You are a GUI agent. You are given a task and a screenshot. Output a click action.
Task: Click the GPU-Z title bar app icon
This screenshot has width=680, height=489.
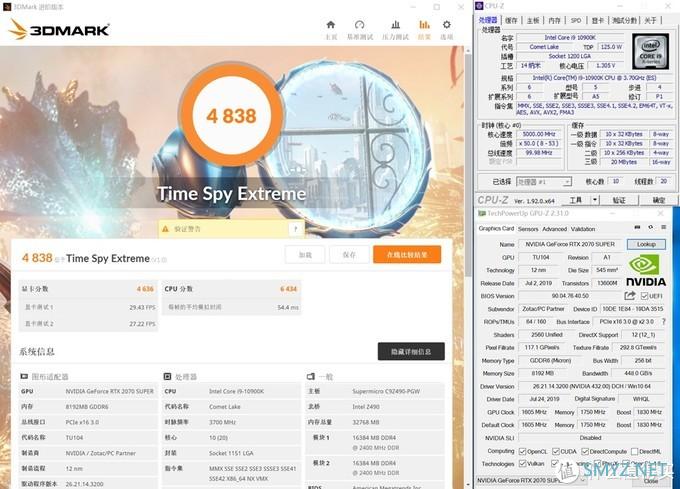click(481, 213)
